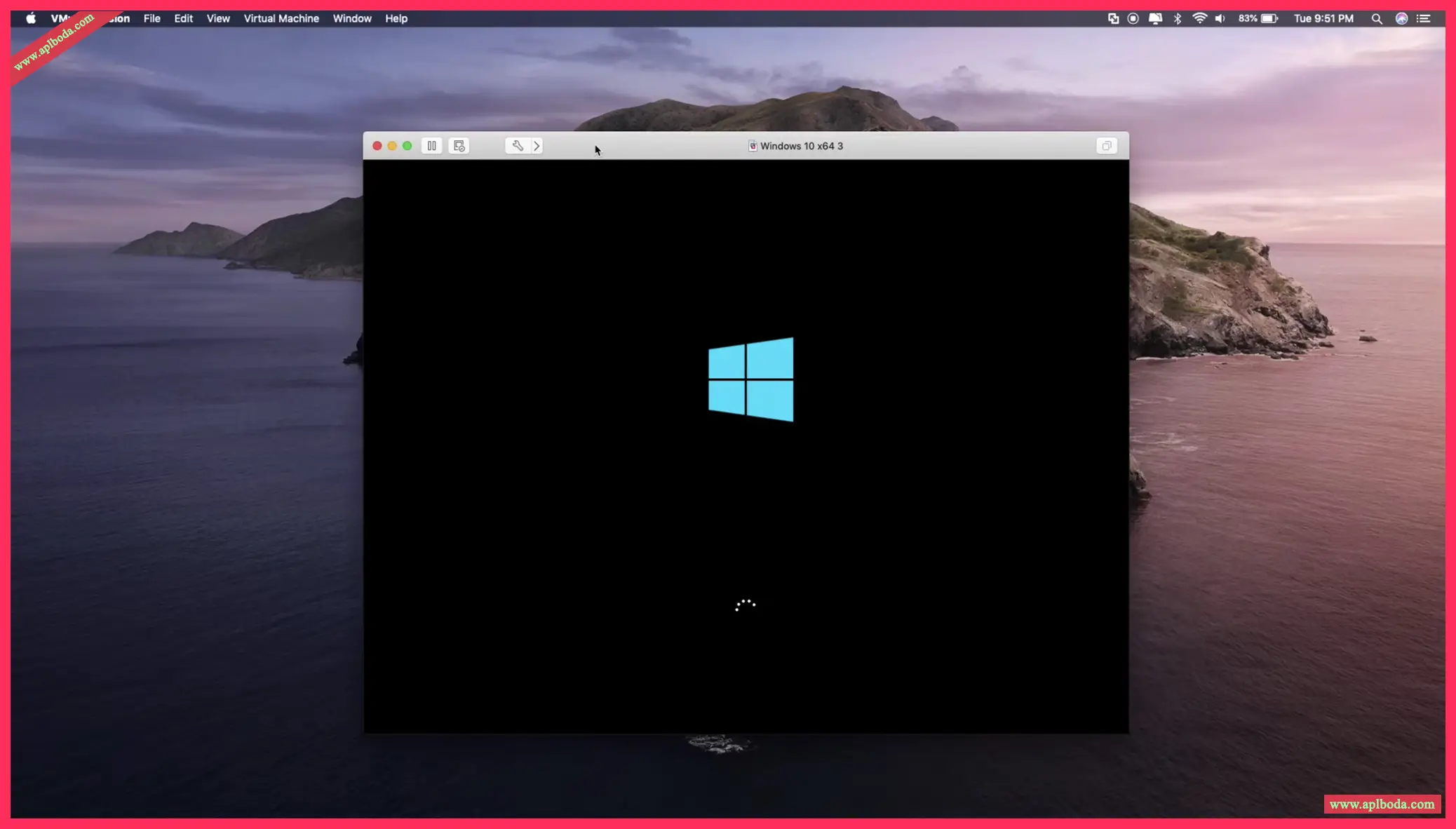Open the VMware Fusion menu bar status icon
The height and width of the screenshot is (829, 1456).
coord(1113,19)
